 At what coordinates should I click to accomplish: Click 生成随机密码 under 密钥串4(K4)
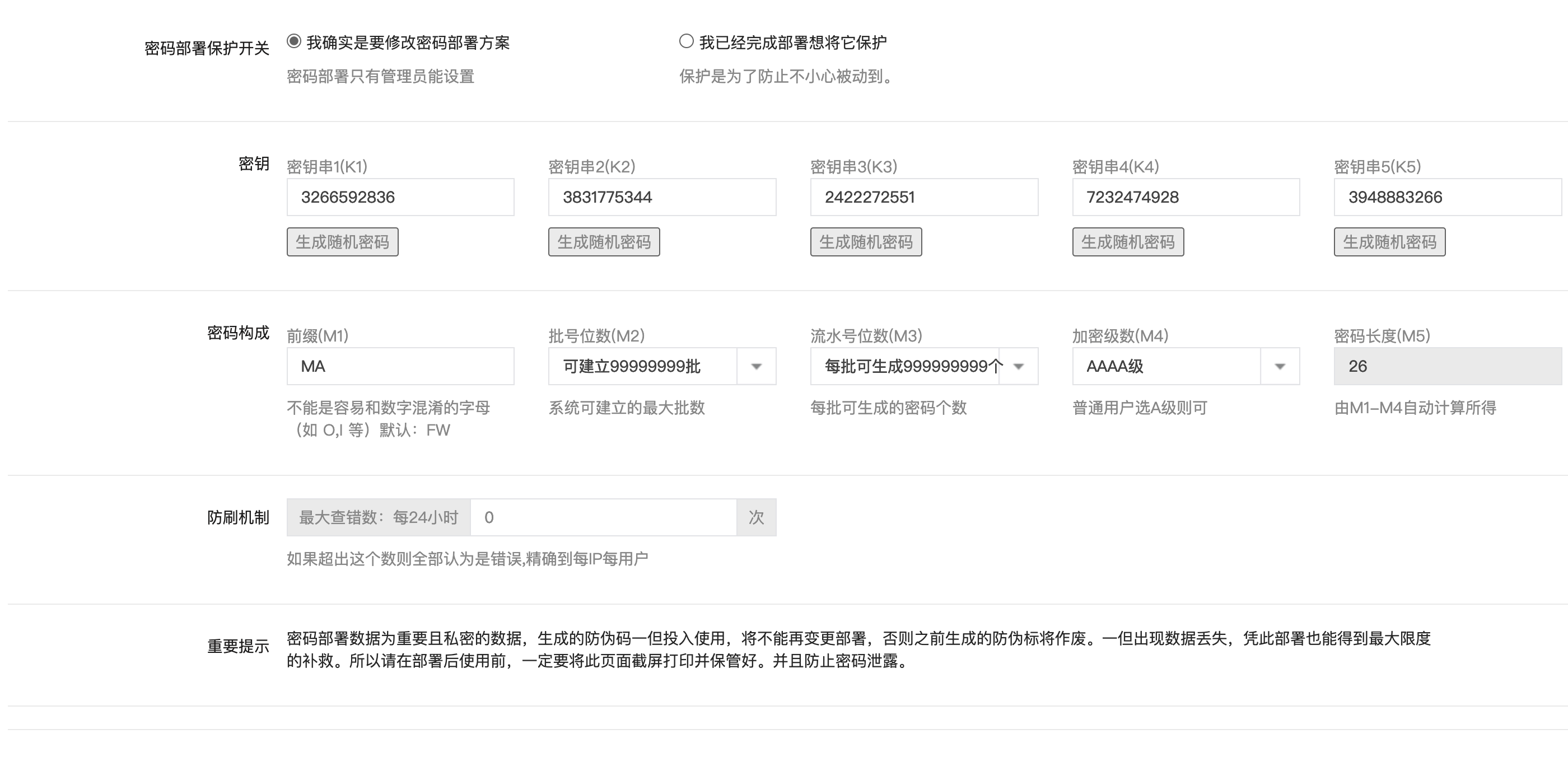click(x=1128, y=242)
